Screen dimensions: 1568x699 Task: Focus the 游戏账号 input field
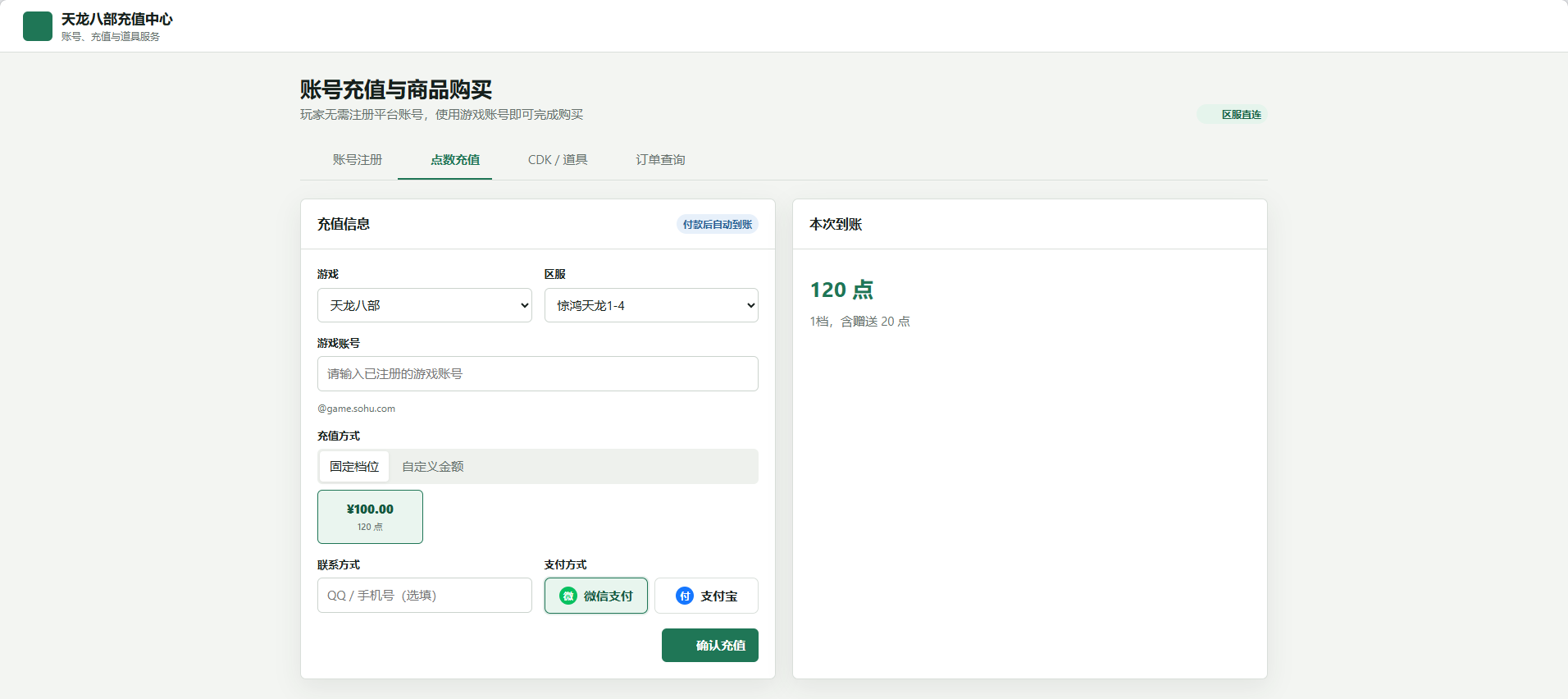tap(538, 373)
